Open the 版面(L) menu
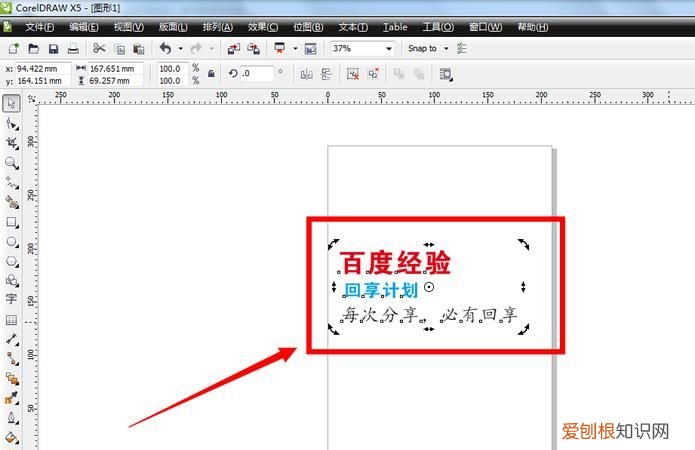 pyautogui.click(x=173, y=27)
